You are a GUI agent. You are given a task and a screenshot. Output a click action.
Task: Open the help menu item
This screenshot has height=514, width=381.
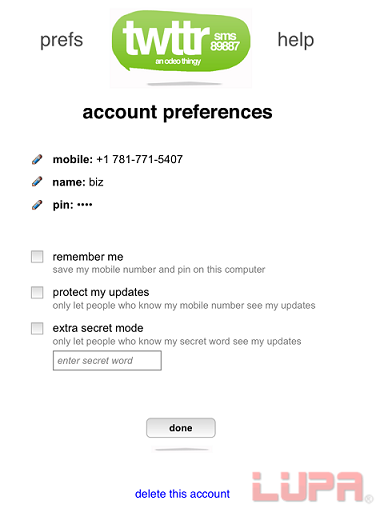pyautogui.click(x=296, y=40)
